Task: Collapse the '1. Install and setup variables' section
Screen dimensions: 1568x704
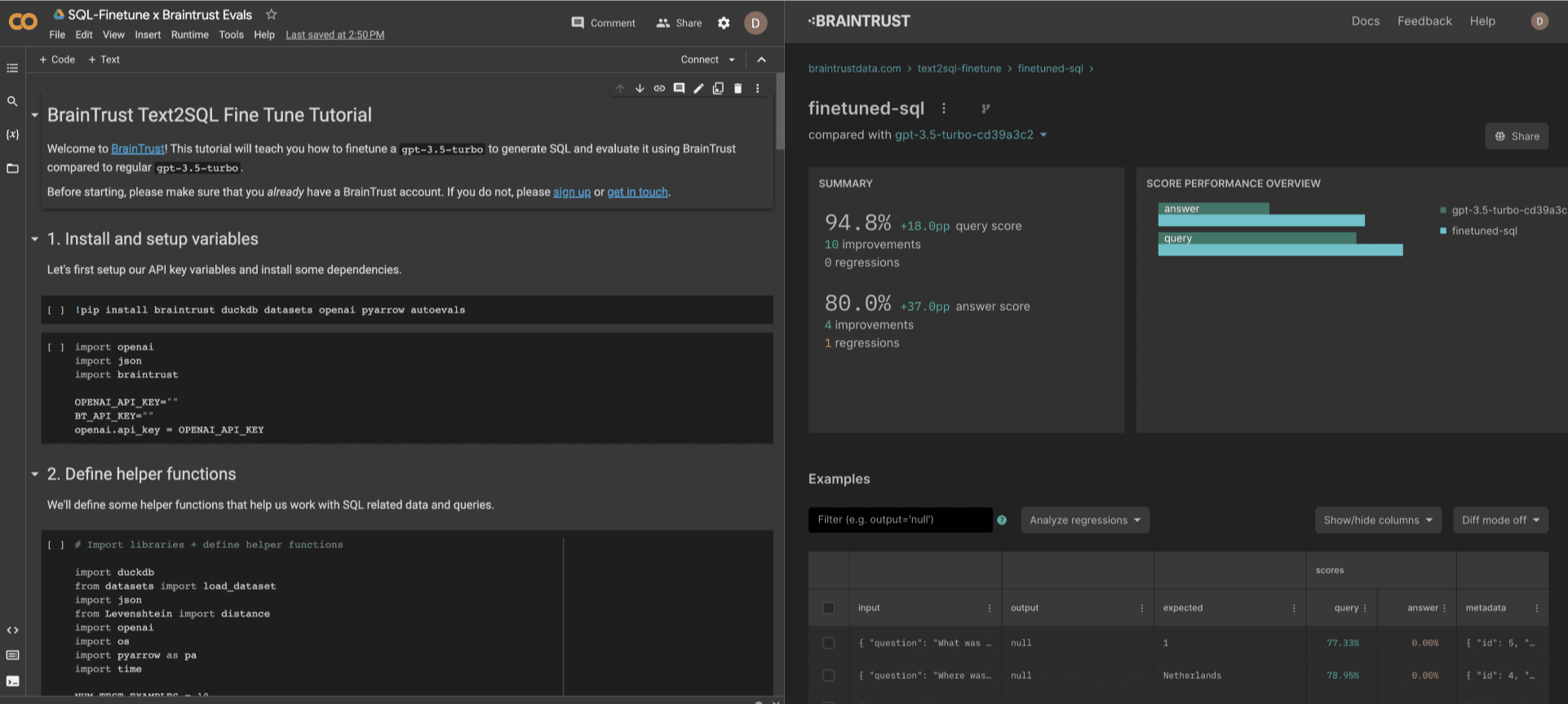Action: (35, 239)
